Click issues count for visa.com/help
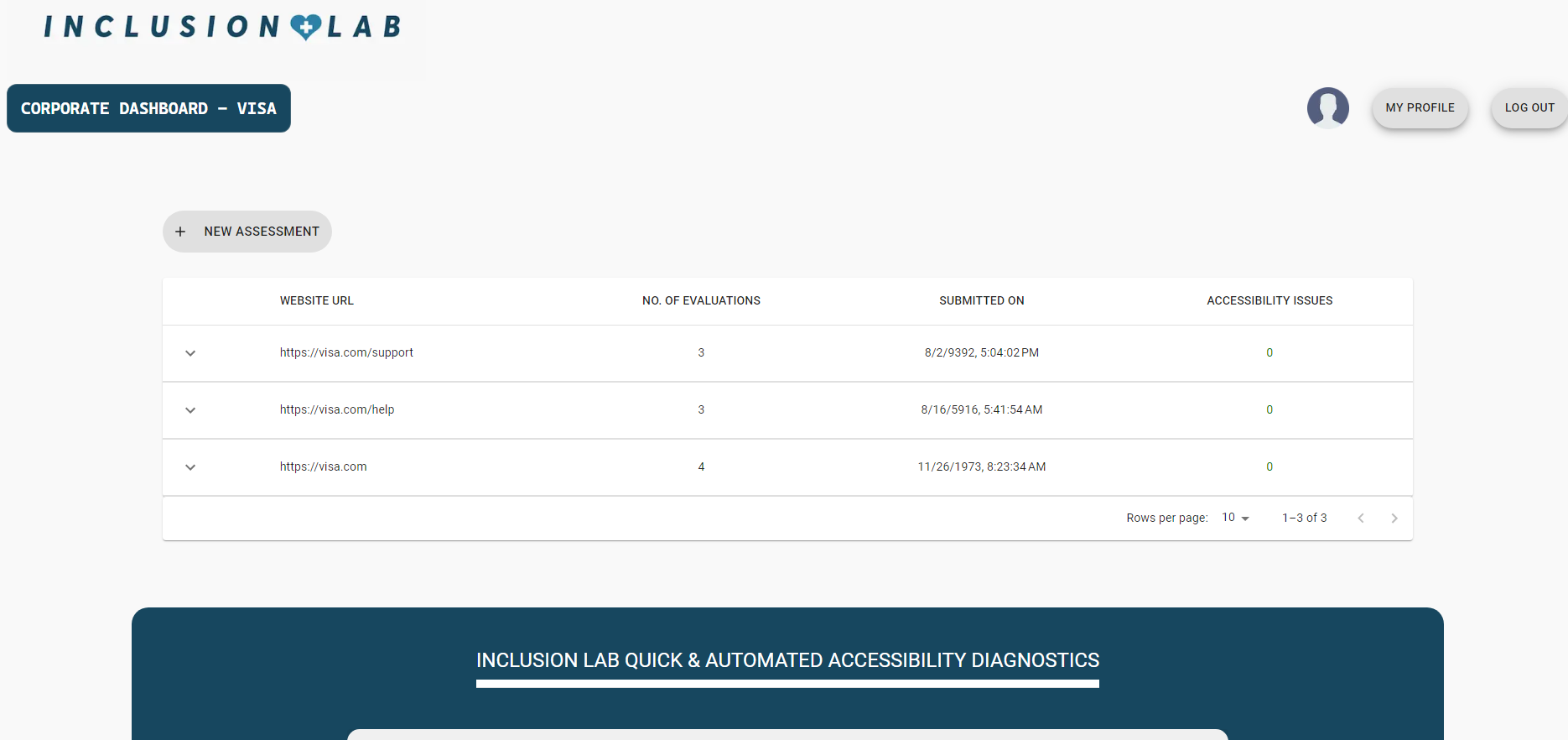Screen dimensions: 1568x740 click(x=1269, y=409)
